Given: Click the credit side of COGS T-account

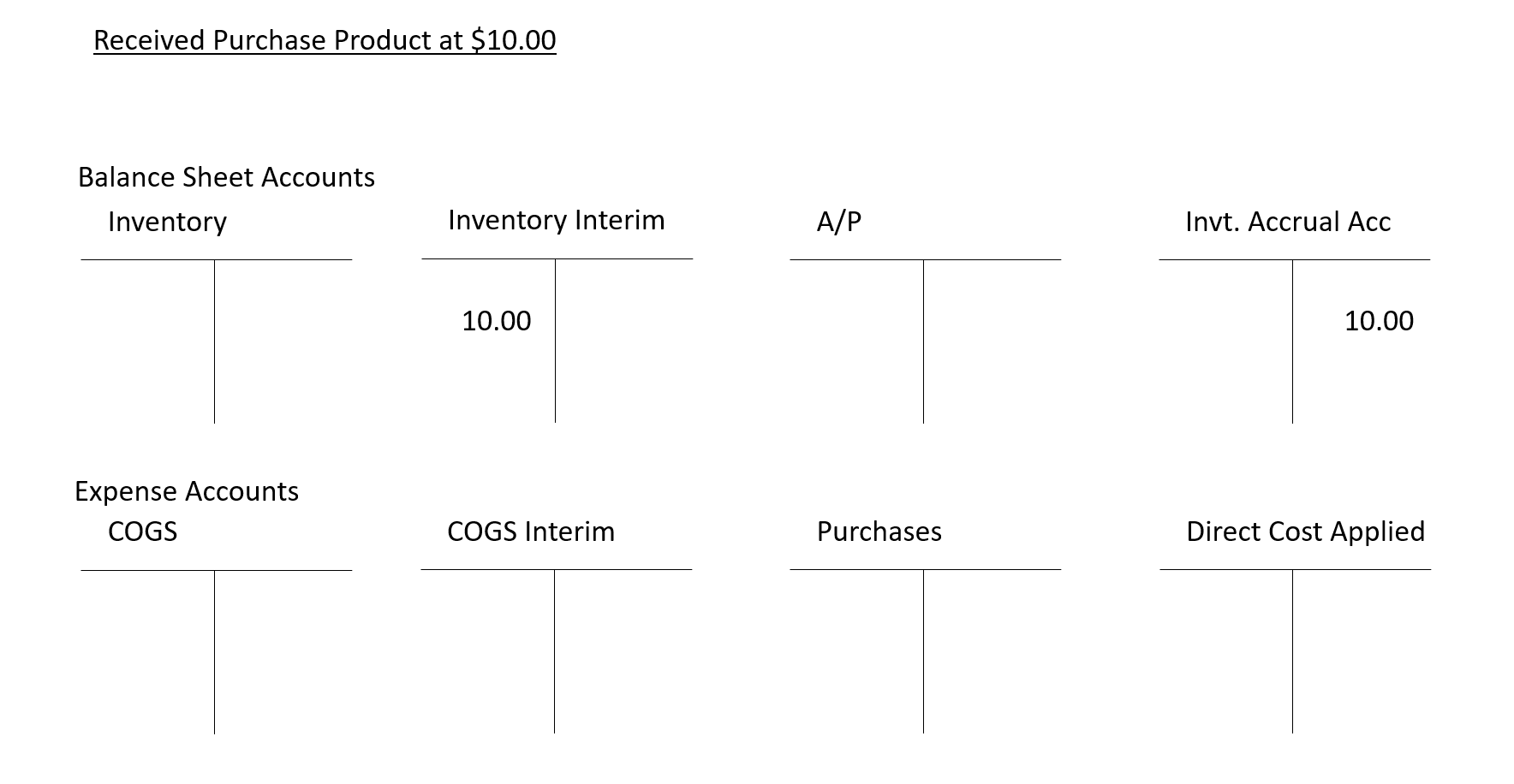Looking at the screenshot, I should (x=283, y=650).
